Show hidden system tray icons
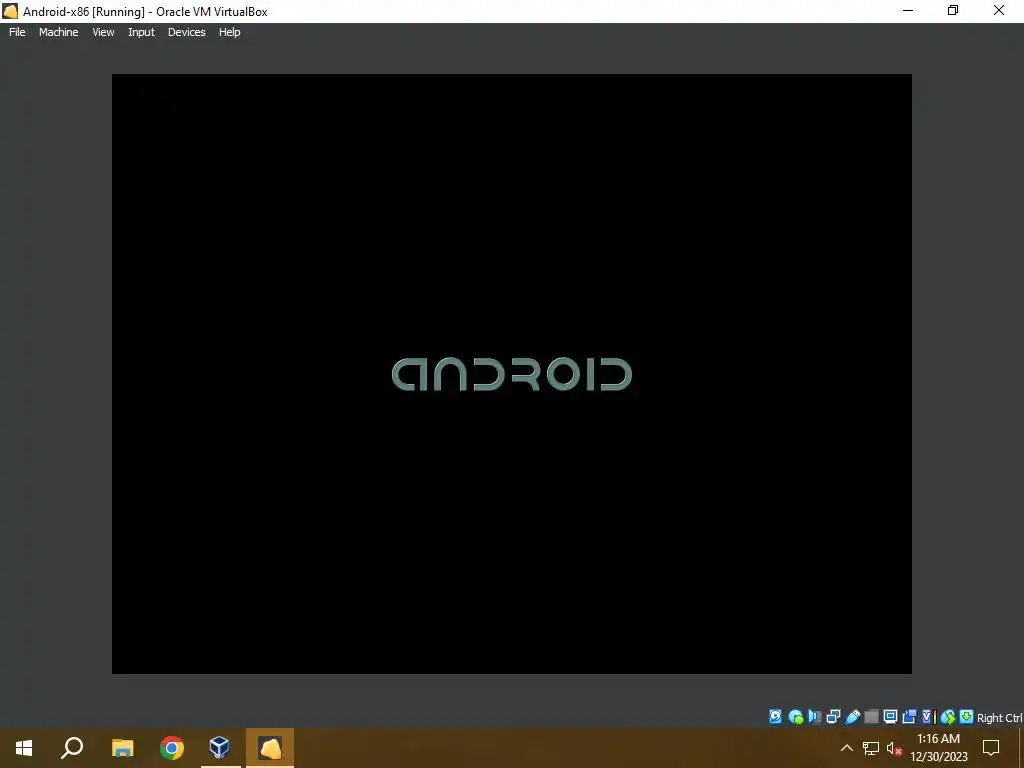This screenshot has width=1024, height=768. pos(846,748)
